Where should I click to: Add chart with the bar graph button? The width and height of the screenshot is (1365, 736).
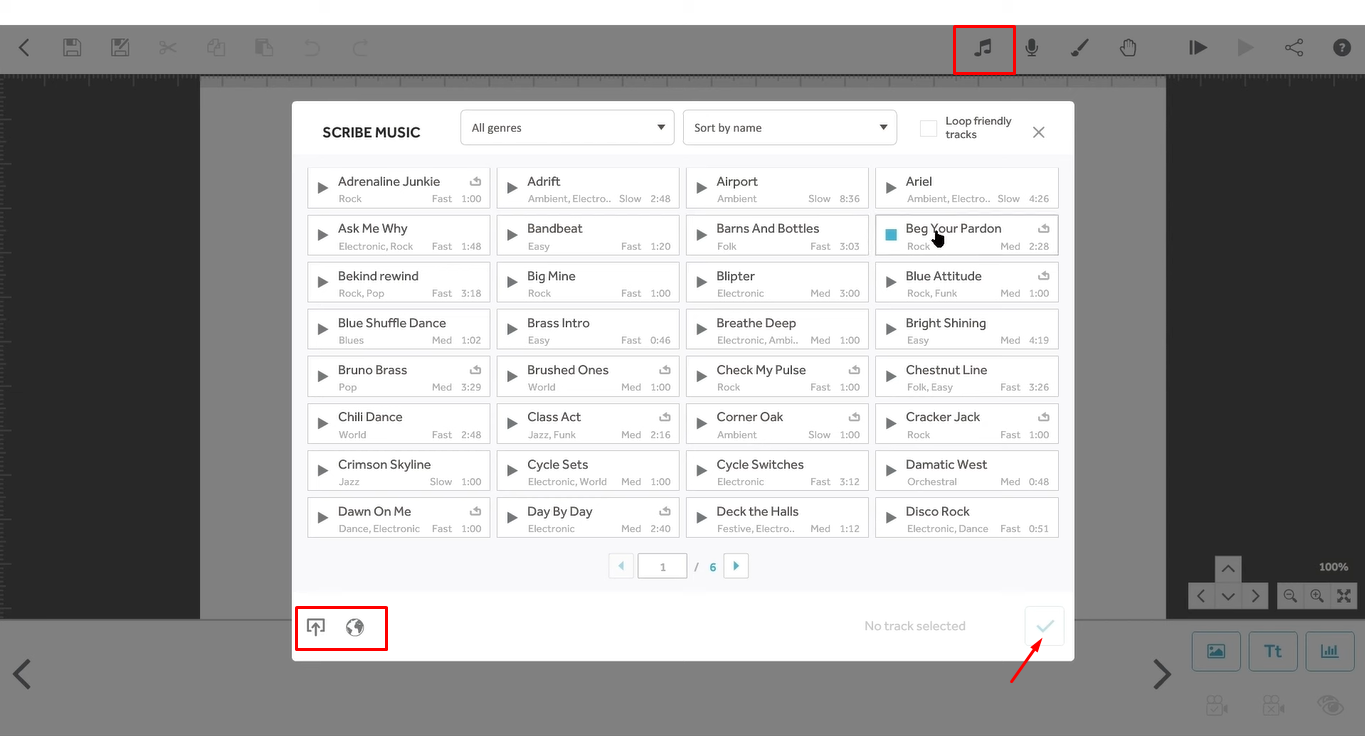point(1330,651)
